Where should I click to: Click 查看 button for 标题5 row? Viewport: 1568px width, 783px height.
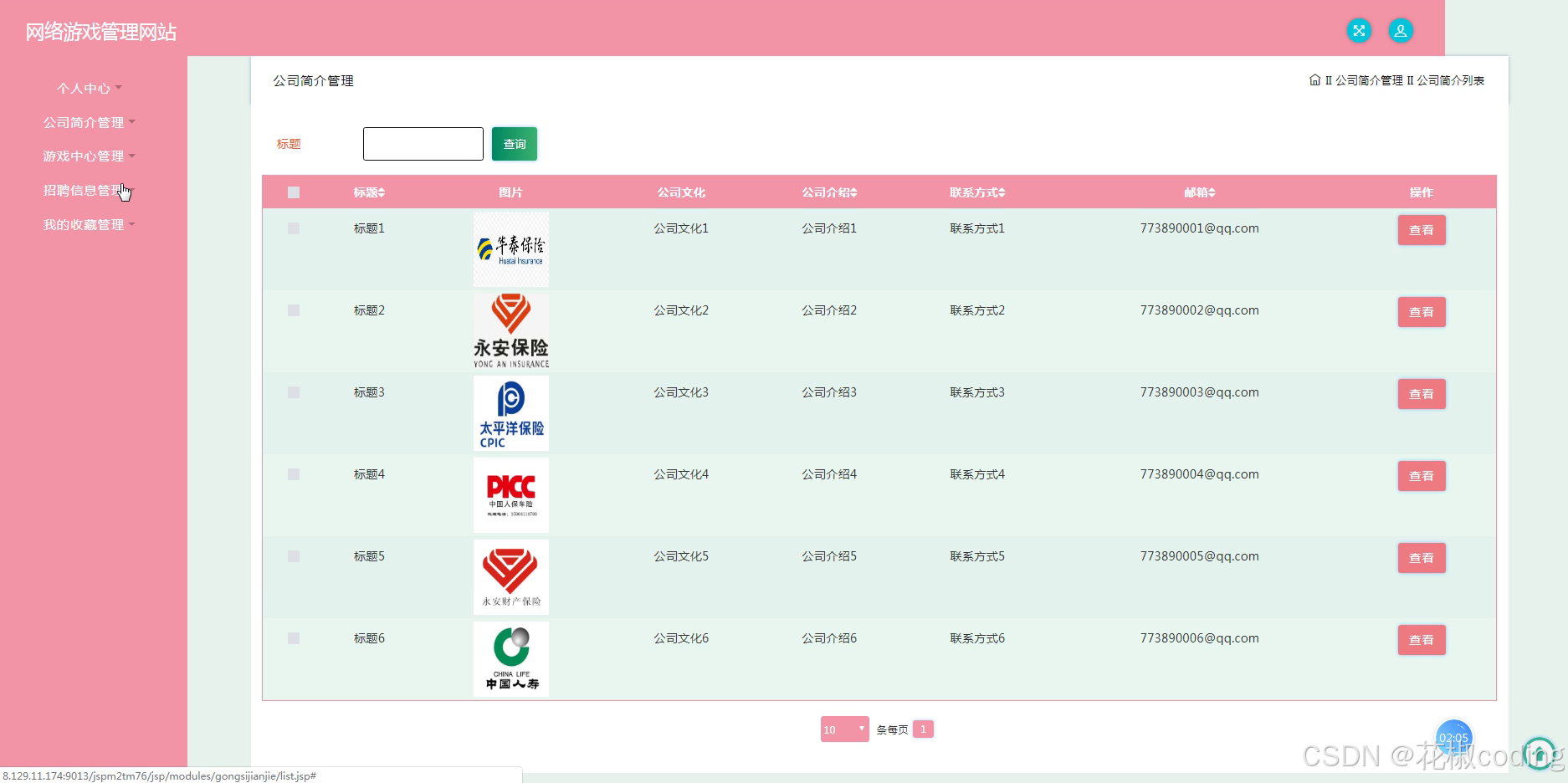pyautogui.click(x=1421, y=558)
